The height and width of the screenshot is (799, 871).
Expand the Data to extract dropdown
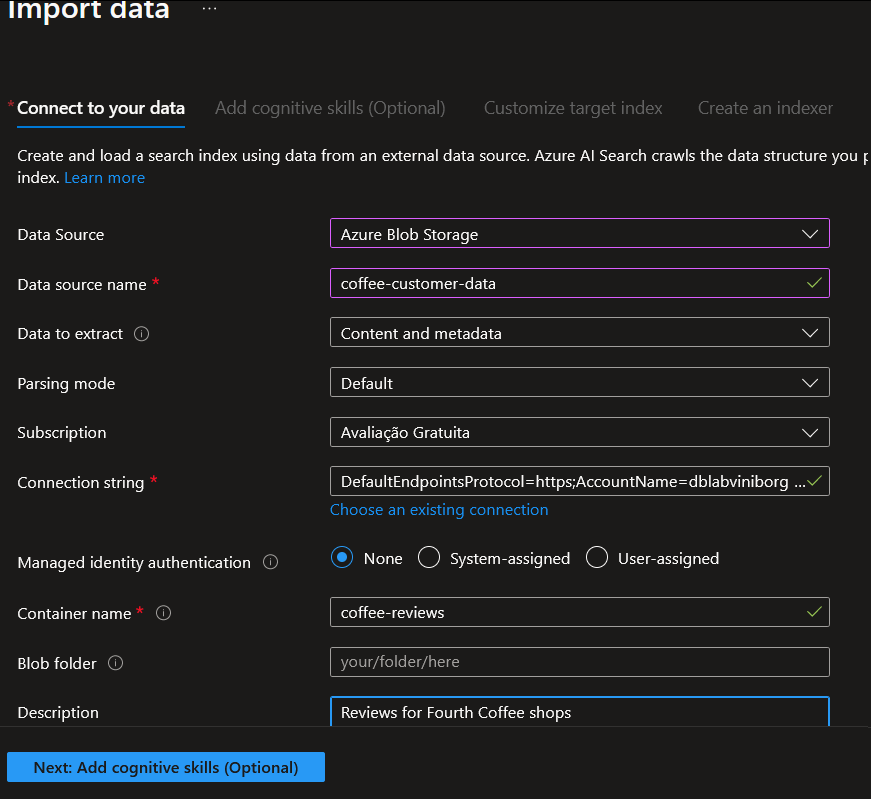pos(579,333)
